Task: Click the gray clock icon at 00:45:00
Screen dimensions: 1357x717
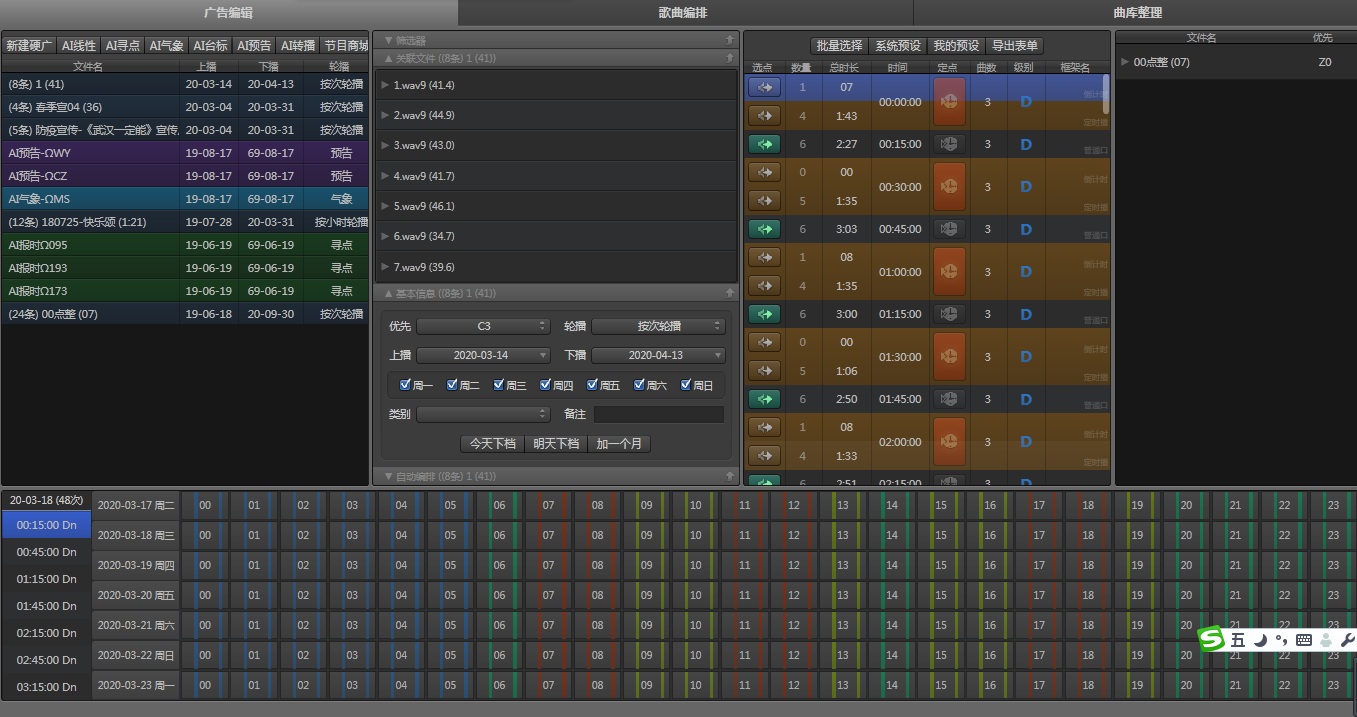Action: click(949, 229)
